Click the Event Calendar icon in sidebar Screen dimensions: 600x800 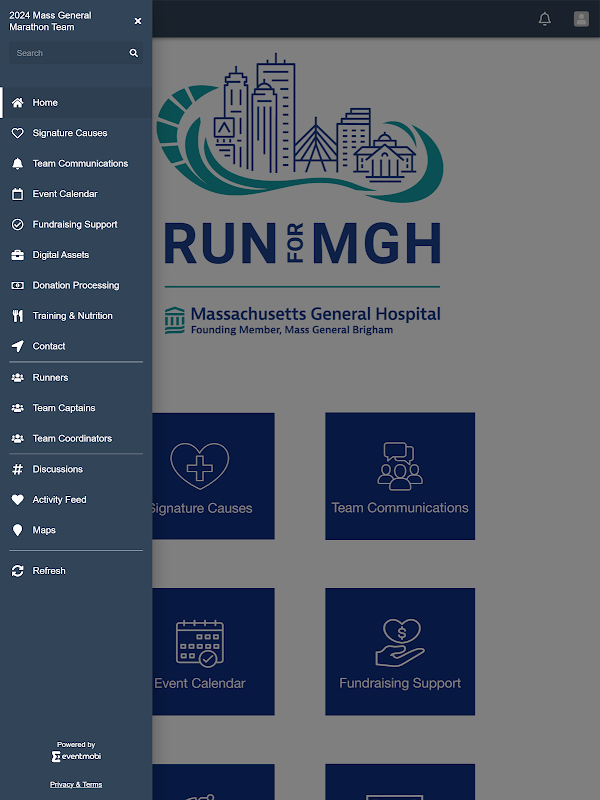(17, 194)
